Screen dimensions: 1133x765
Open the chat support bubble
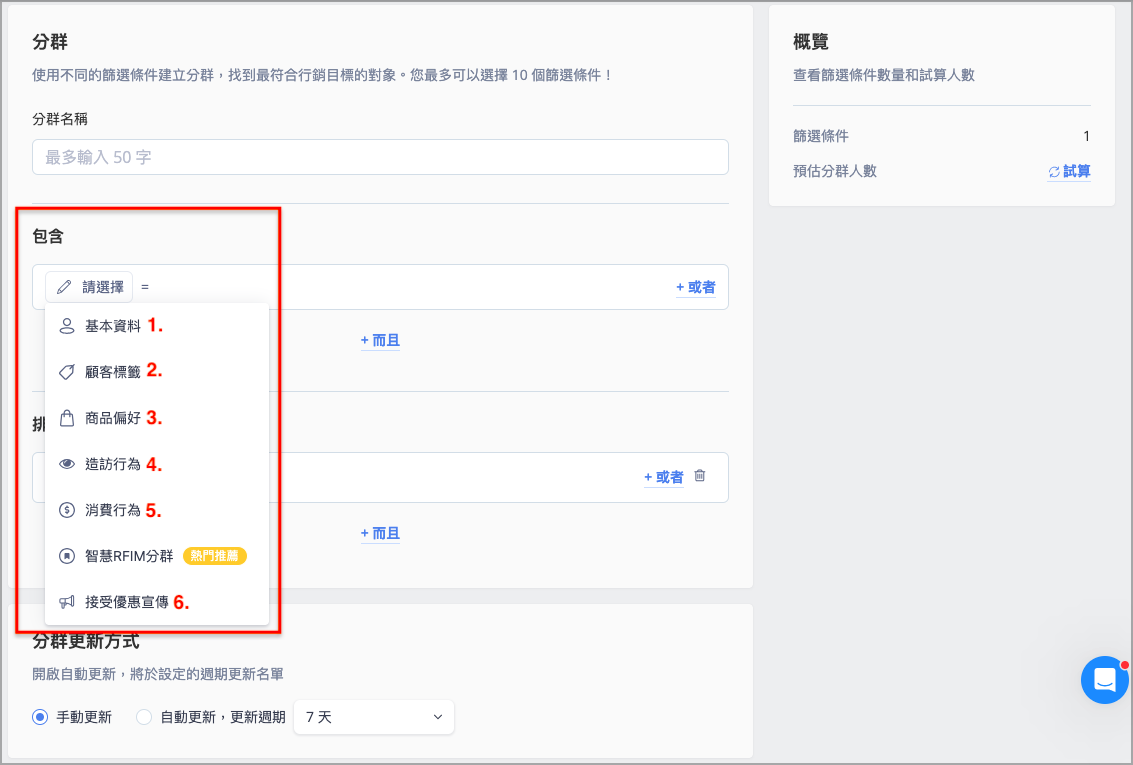(1105, 680)
